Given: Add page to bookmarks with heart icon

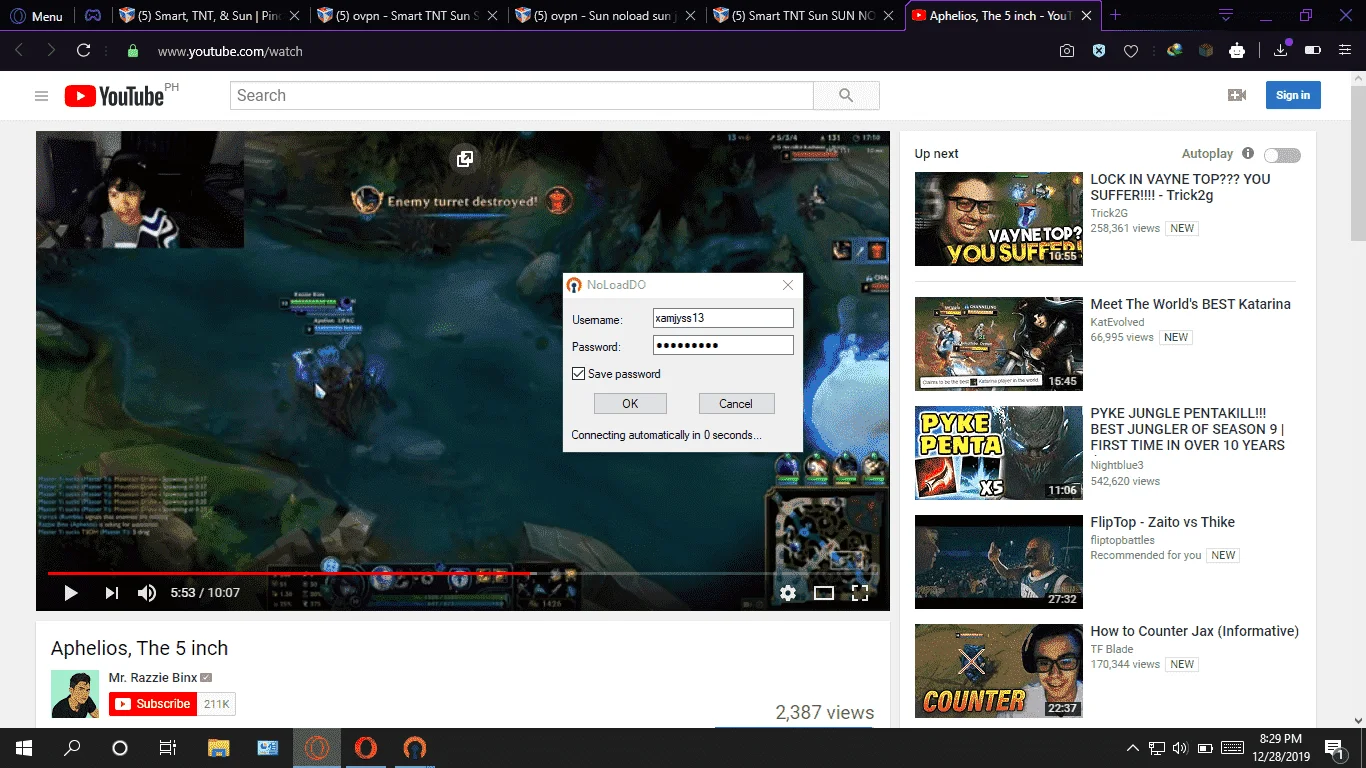Looking at the screenshot, I should tap(1131, 51).
